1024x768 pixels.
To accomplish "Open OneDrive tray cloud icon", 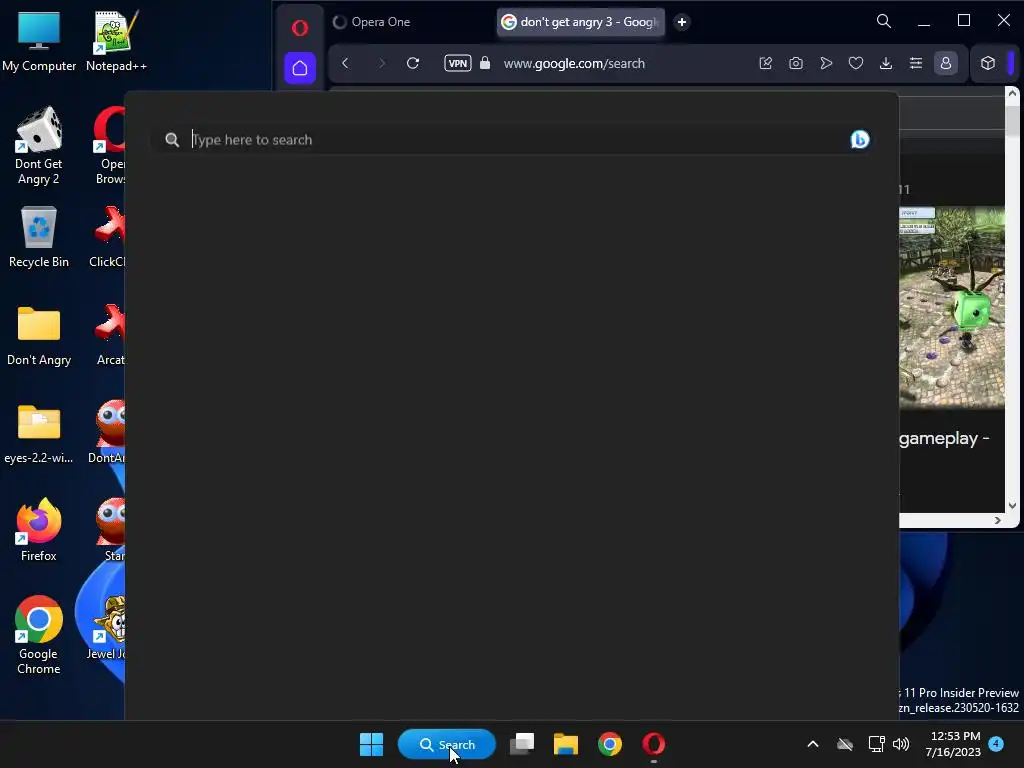I will (845, 744).
